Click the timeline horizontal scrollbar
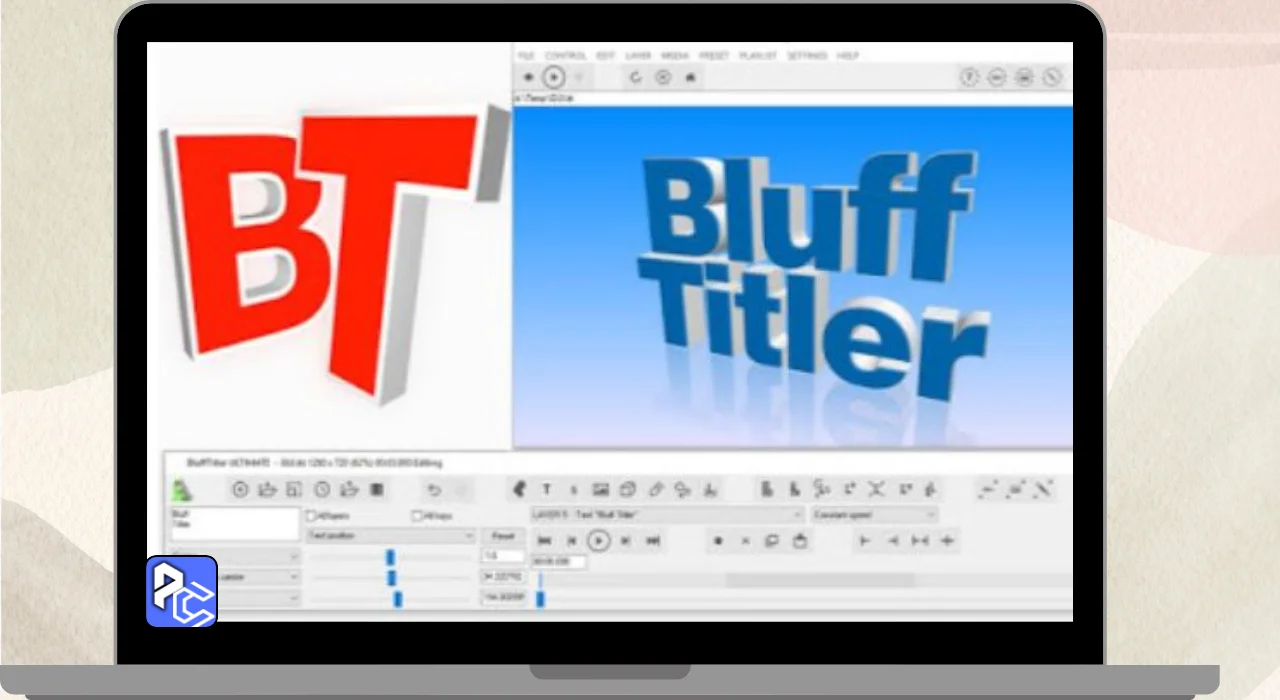This screenshot has width=1280, height=700. pos(820,580)
